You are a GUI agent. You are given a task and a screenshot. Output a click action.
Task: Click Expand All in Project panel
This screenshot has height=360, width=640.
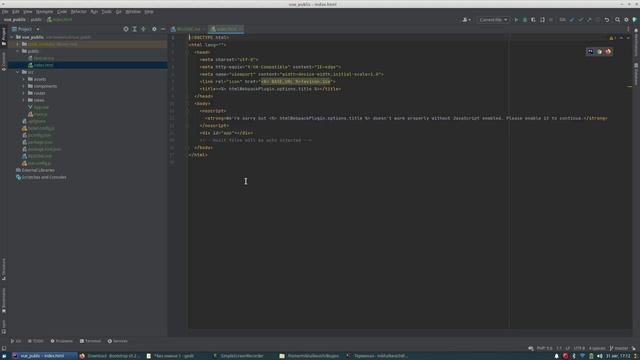click(134, 29)
